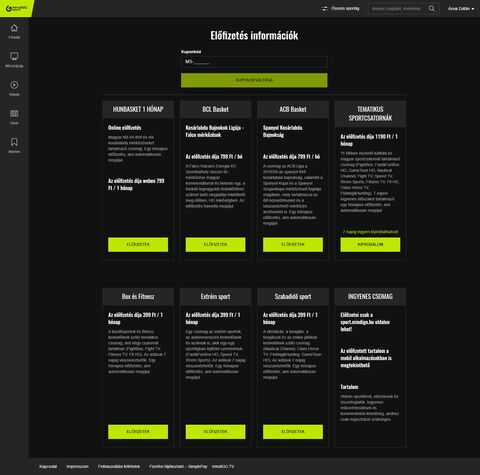The image size is (480, 475).
Task: Click the Előfizetés információk heading
Action: point(254,36)
